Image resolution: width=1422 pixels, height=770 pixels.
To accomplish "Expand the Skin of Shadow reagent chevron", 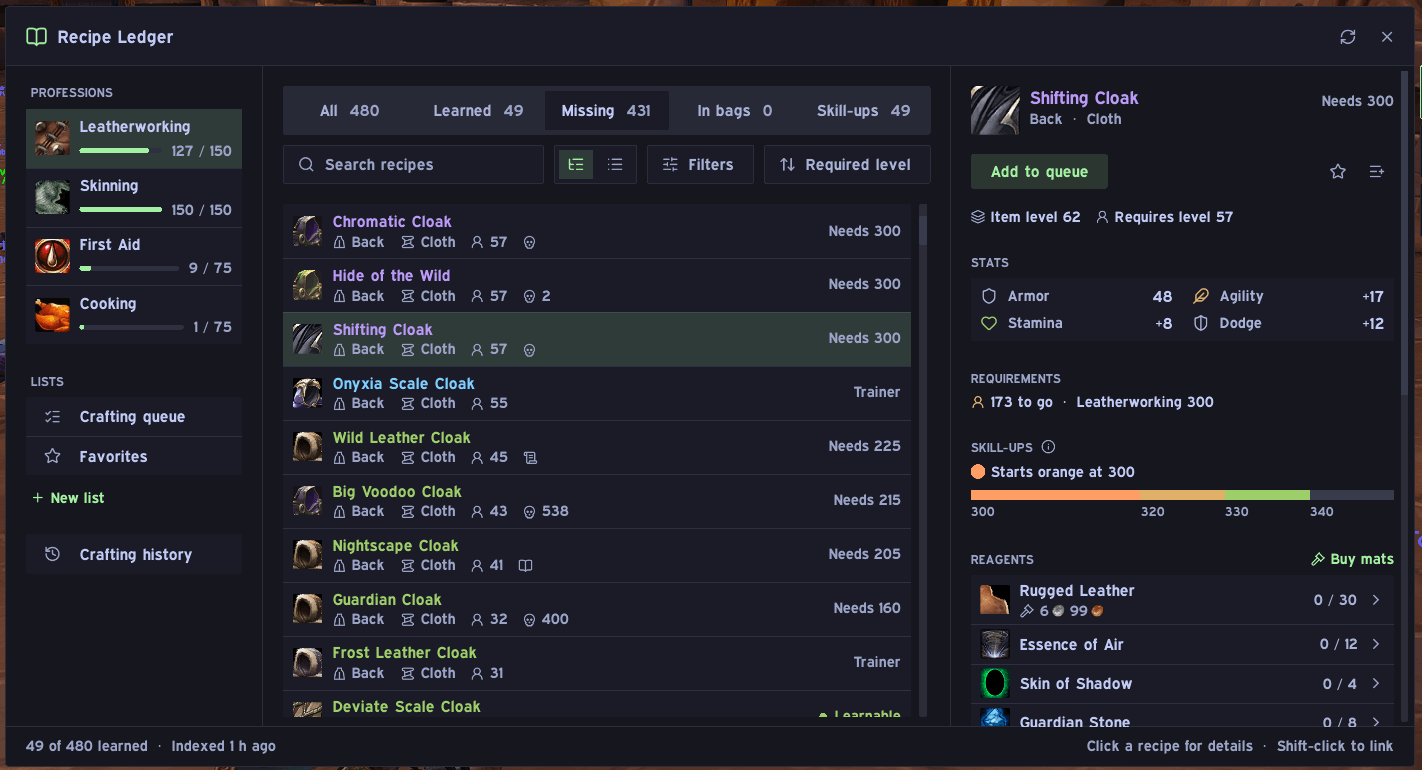I will coord(1376,684).
